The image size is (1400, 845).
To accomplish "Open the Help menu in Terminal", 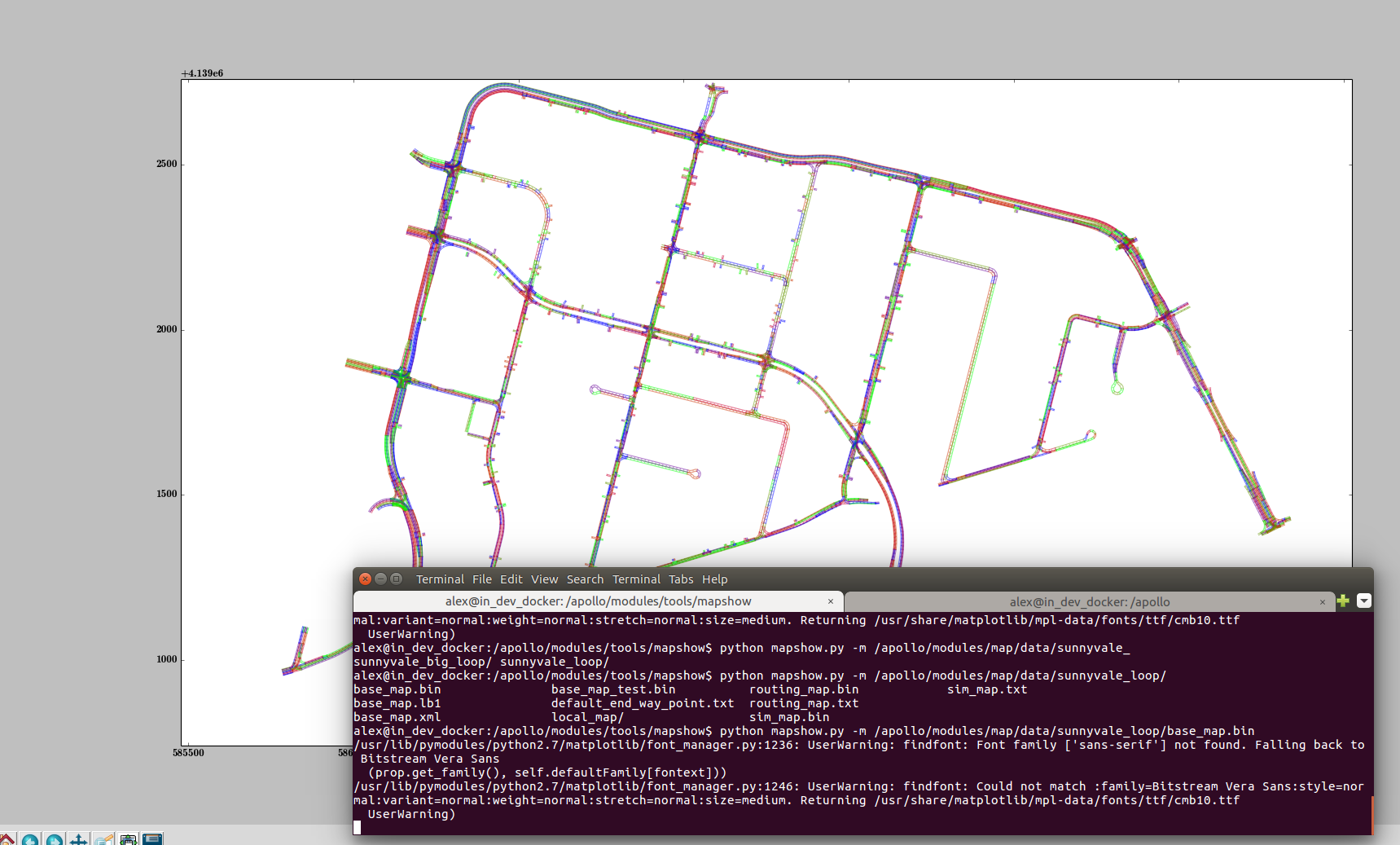I will (714, 579).
